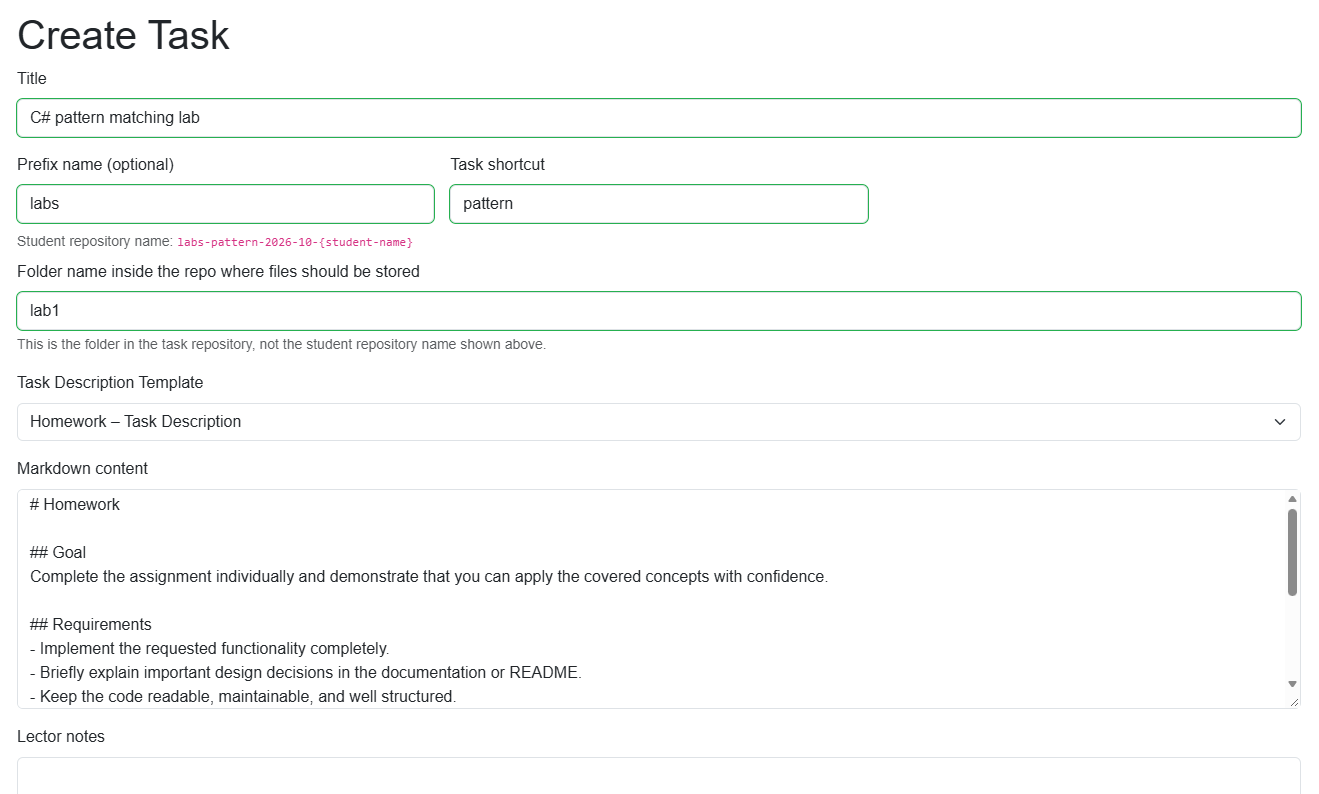1319x794 pixels.
Task: Click the "Task shortcut" label
Action: tap(498, 165)
